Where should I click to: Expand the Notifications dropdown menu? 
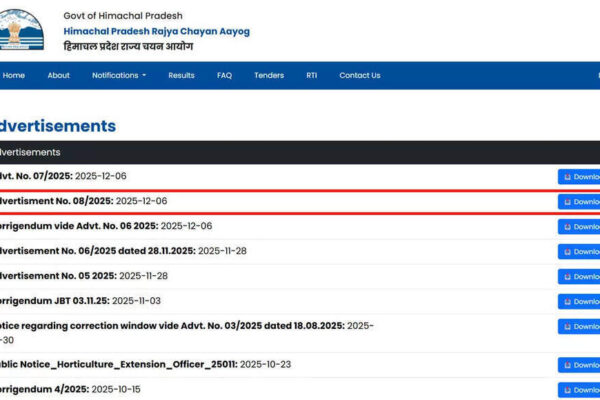pyautogui.click(x=119, y=75)
